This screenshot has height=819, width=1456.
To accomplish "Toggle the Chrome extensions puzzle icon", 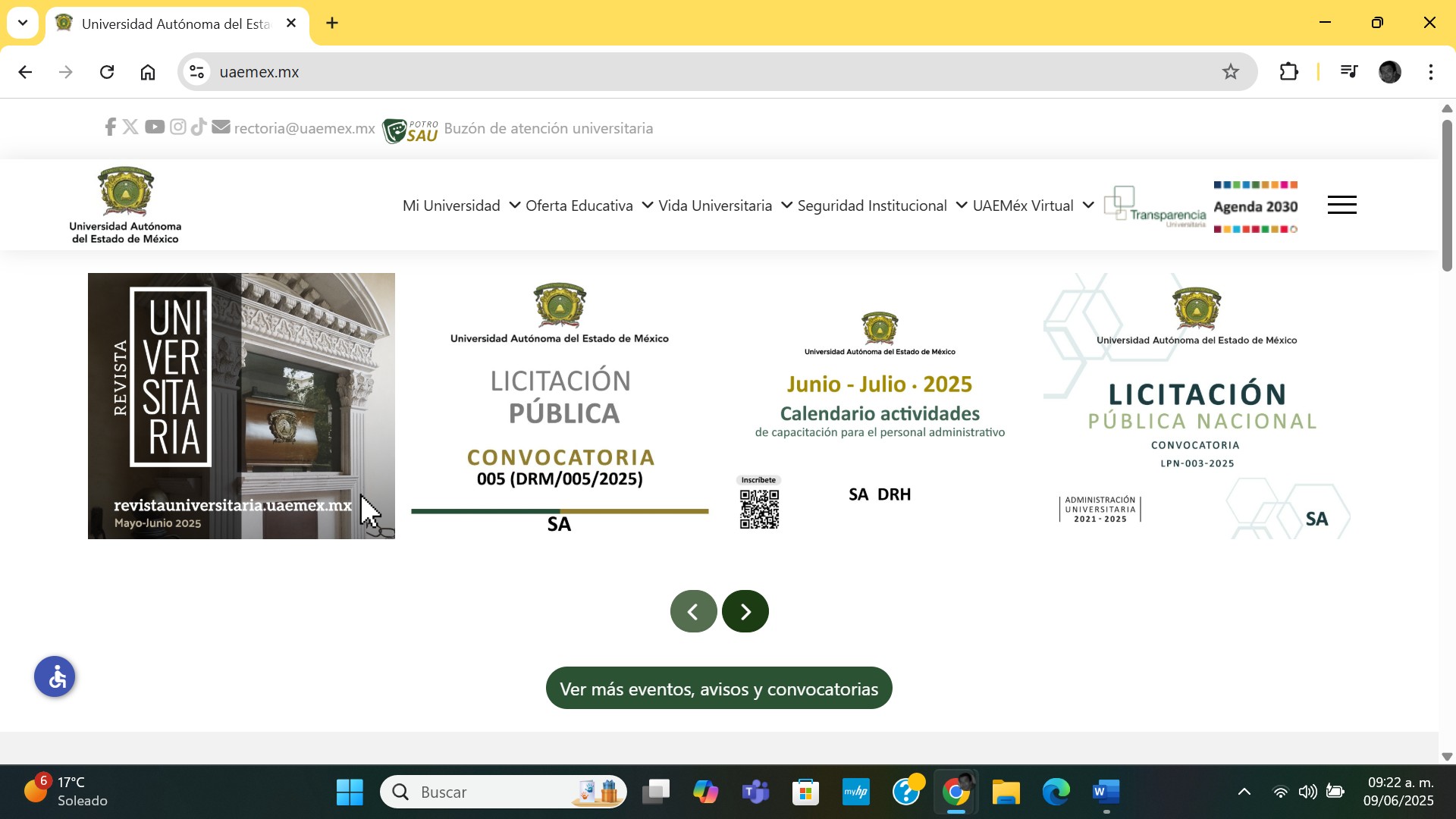I will click(1289, 71).
